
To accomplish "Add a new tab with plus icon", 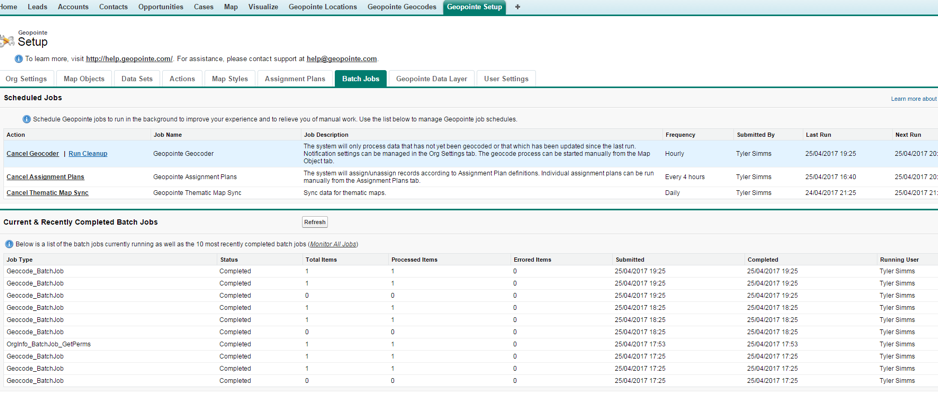I will (x=517, y=7).
